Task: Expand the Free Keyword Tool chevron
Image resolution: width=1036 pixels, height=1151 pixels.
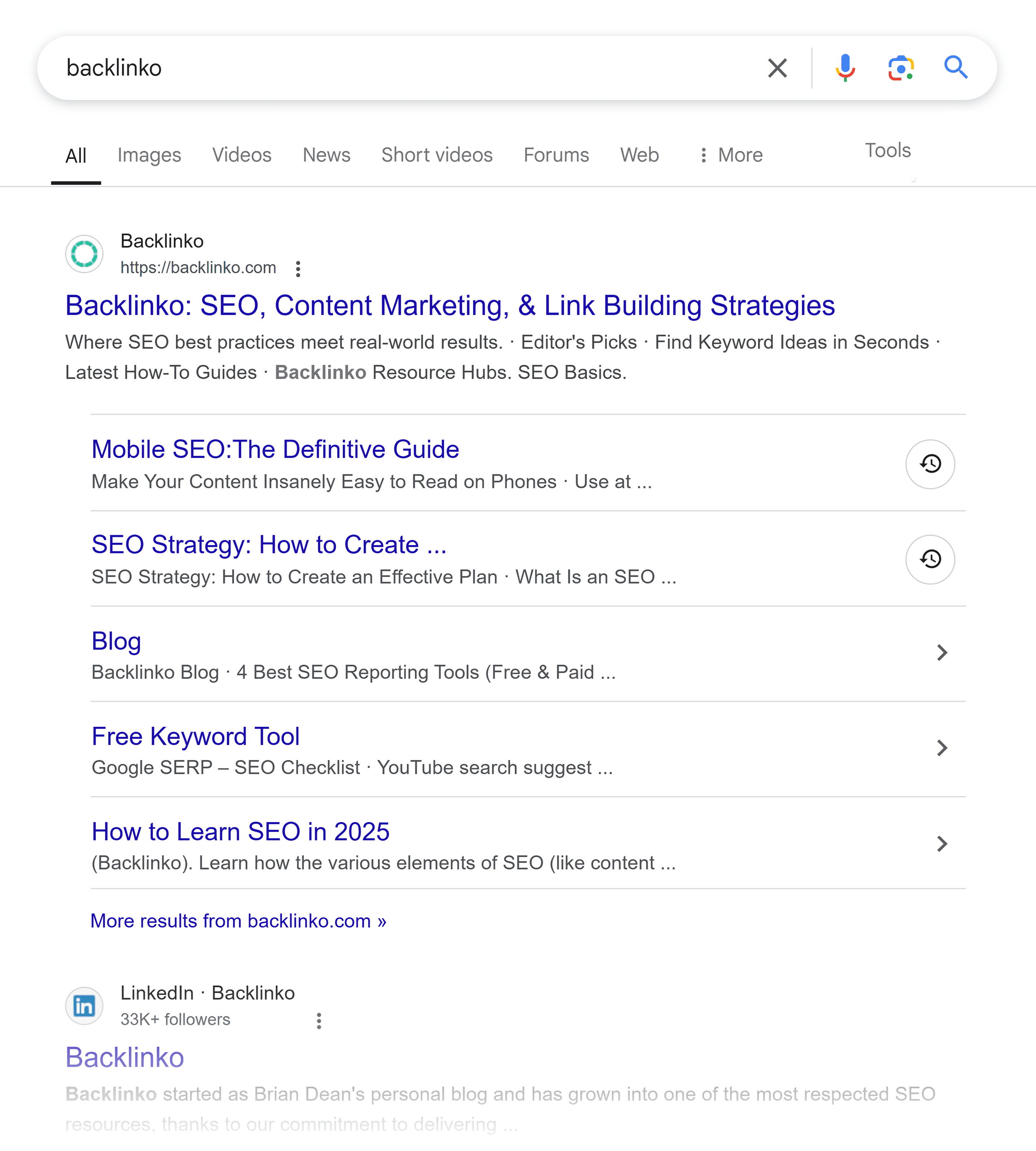Action: pyautogui.click(x=942, y=748)
